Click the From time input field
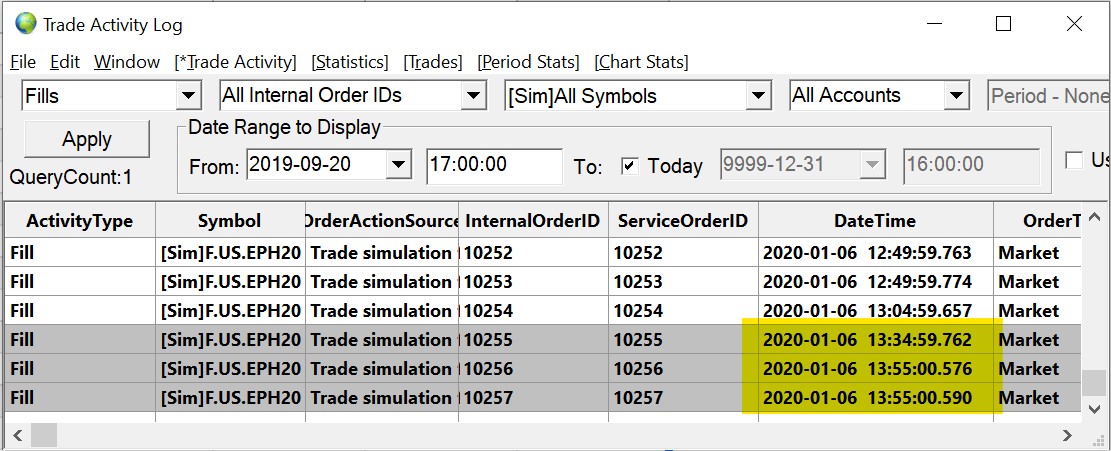Image resolution: width=1111 pixels, height=451 pixels. [x=494, y=165]
